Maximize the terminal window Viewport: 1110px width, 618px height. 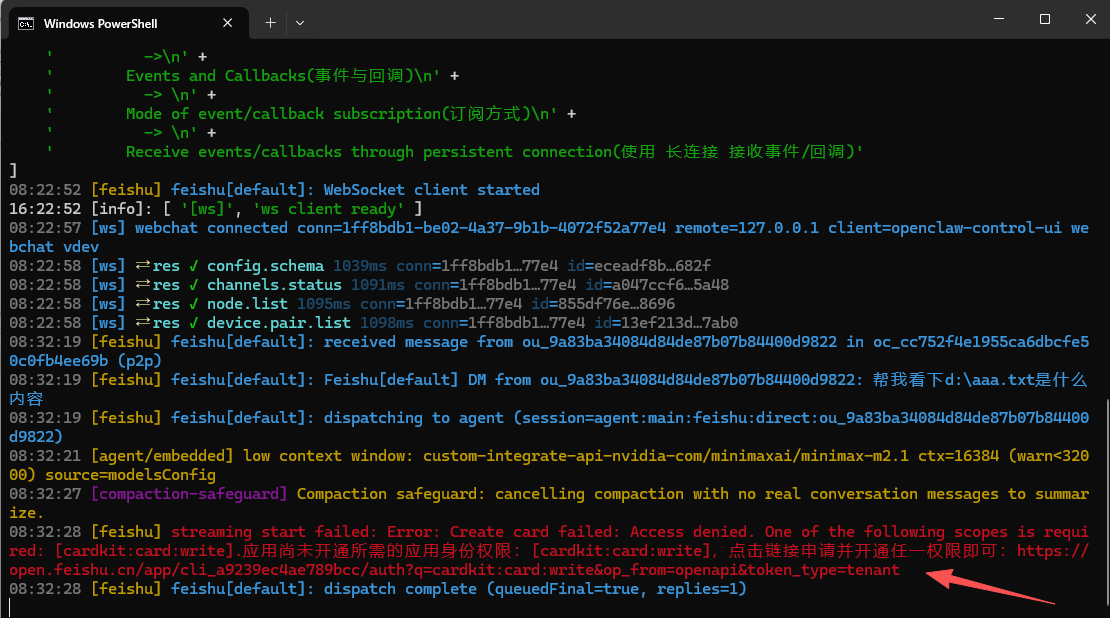[1045, 19]
